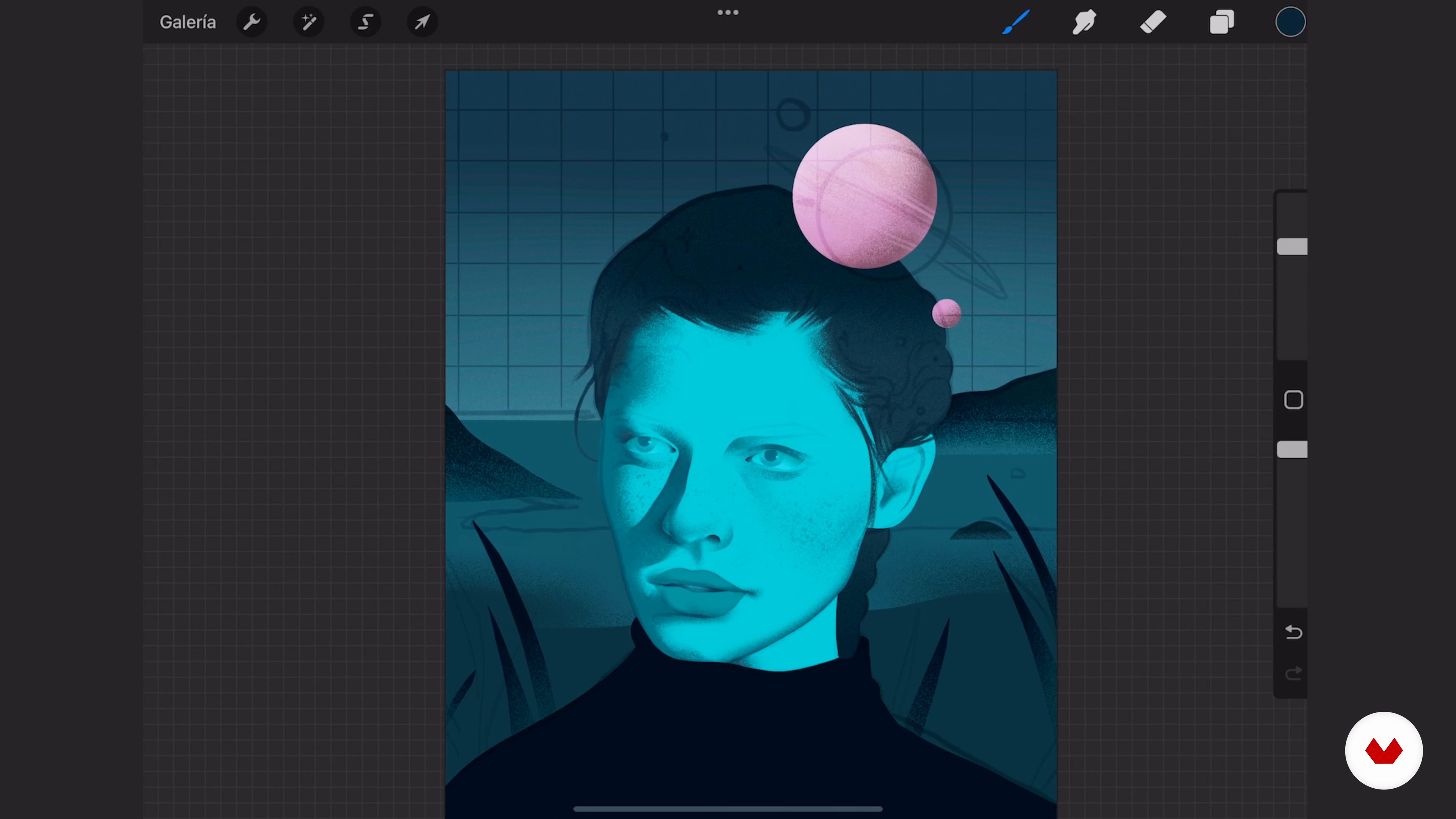Click the brush opacity slider handle
The height and width of the screenshot is (819, 1456).
1292,449
